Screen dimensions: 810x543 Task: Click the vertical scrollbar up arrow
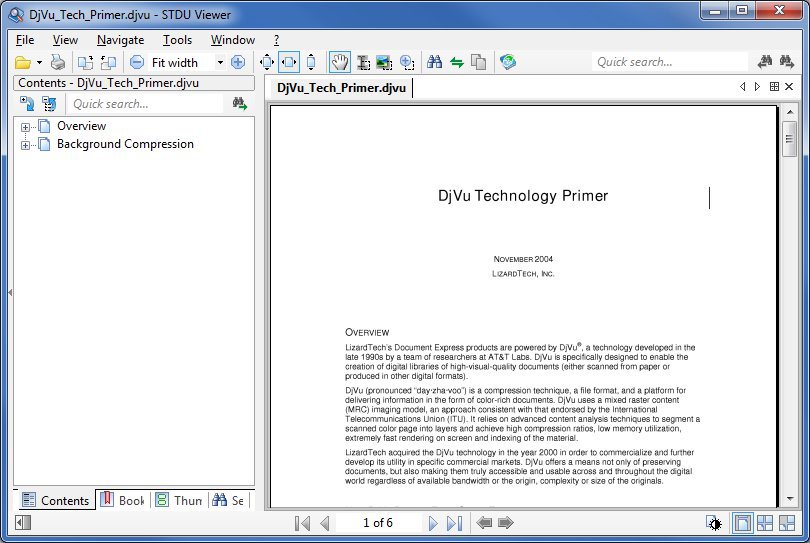[790, 112]
